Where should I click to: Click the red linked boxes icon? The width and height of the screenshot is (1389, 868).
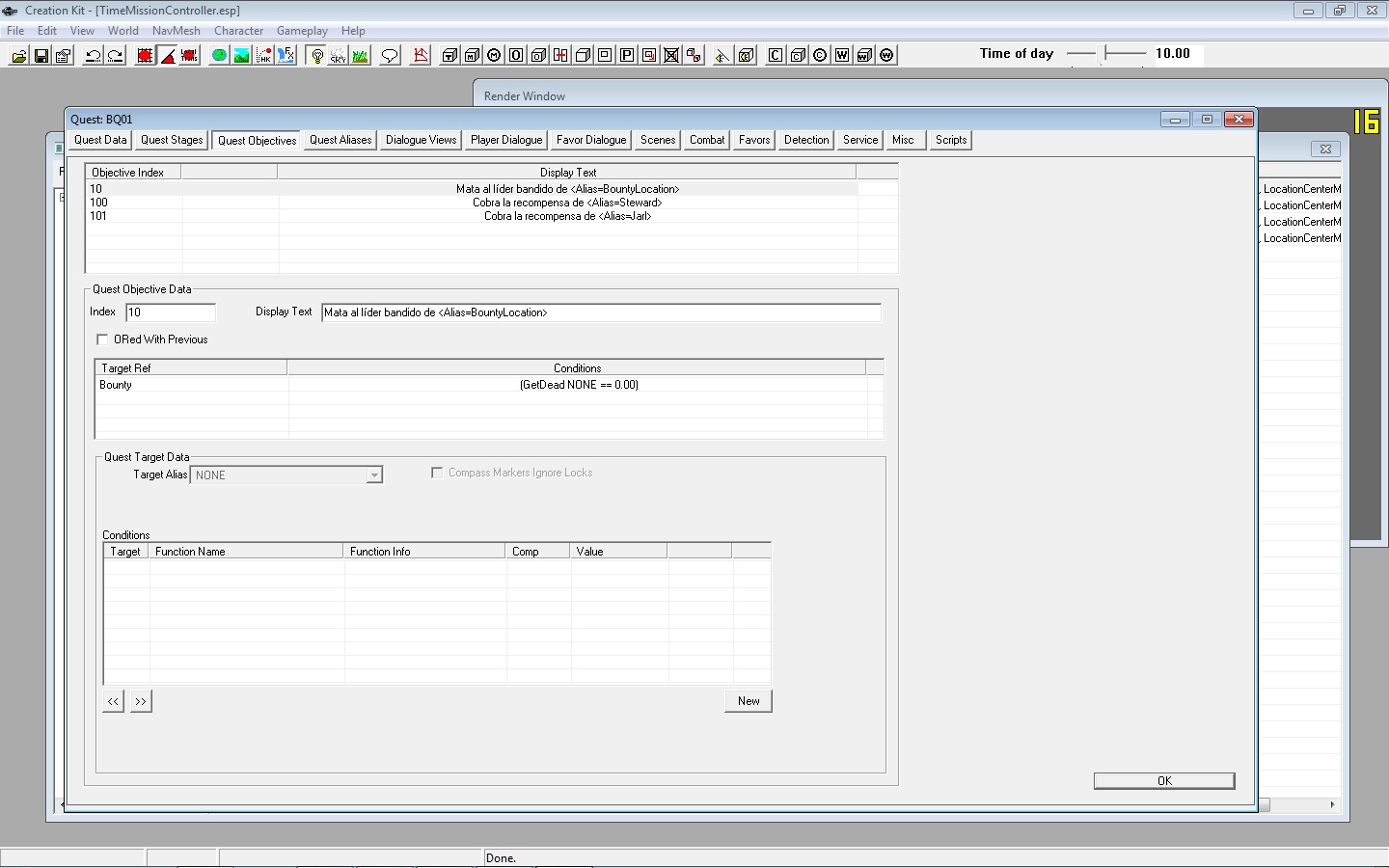click(x=694, y=55)
